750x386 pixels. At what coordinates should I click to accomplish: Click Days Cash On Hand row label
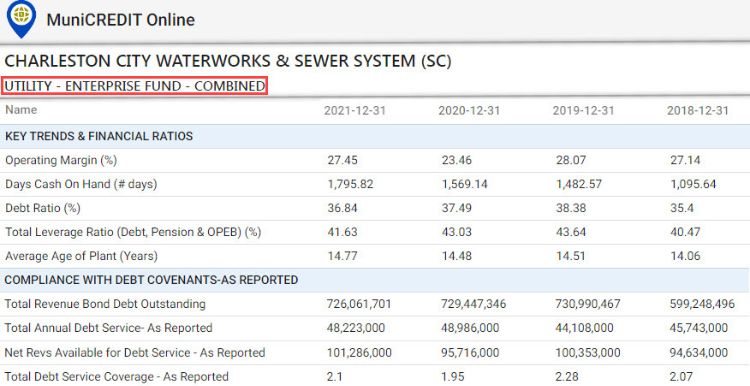81,184
